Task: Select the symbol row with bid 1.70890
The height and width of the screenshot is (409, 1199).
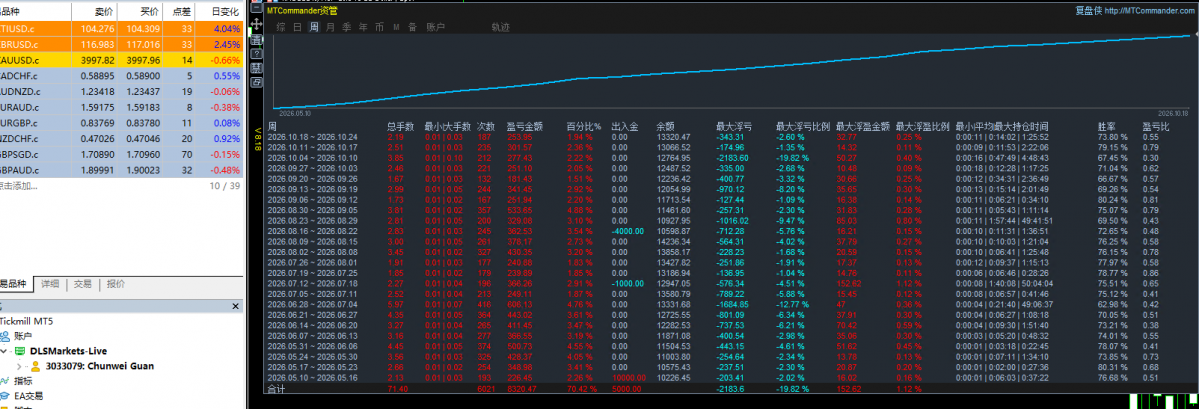Action: pos(122,154)
